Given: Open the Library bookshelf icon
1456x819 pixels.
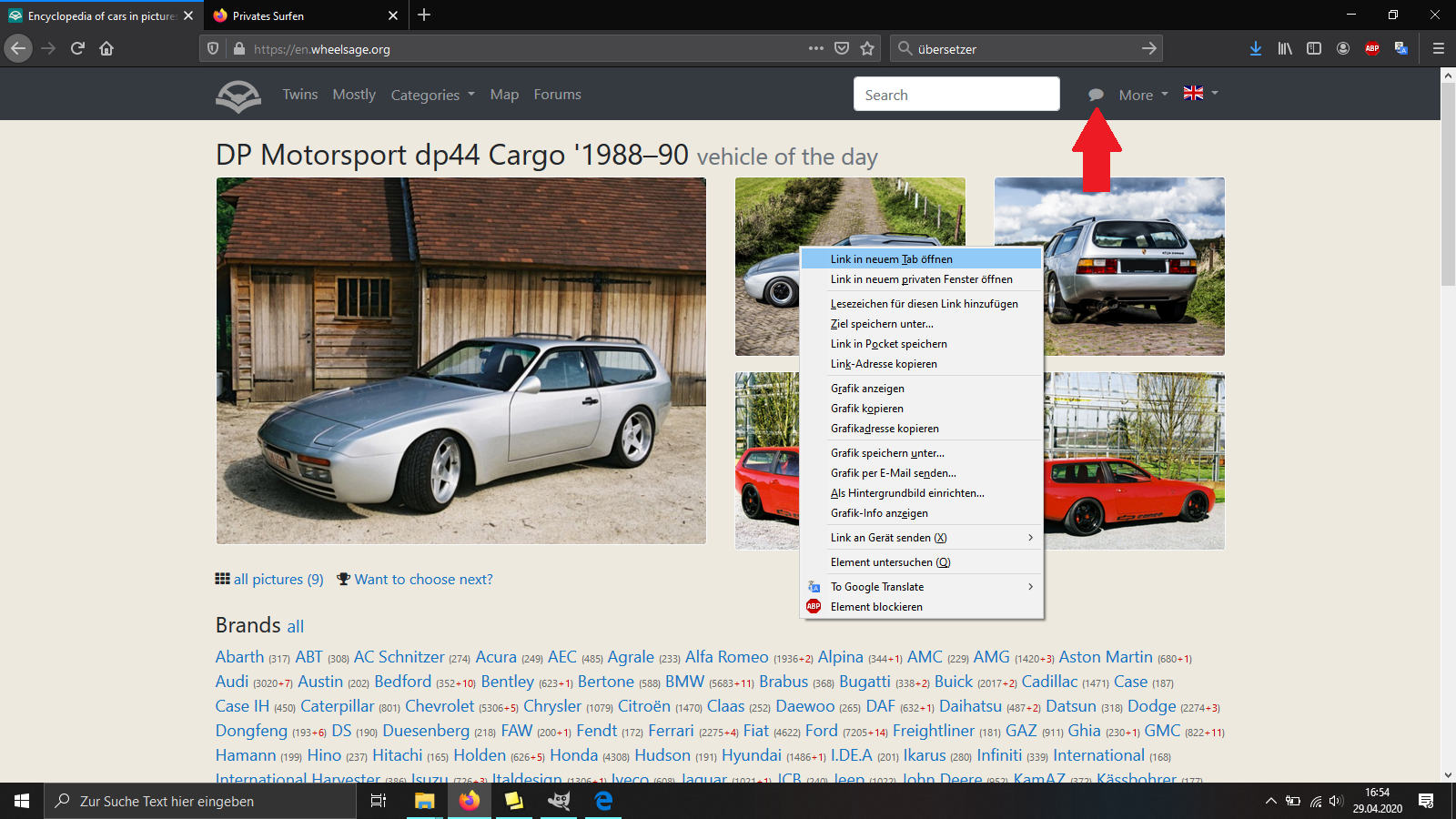Looking at the screenshot, I should (1285, 48).
